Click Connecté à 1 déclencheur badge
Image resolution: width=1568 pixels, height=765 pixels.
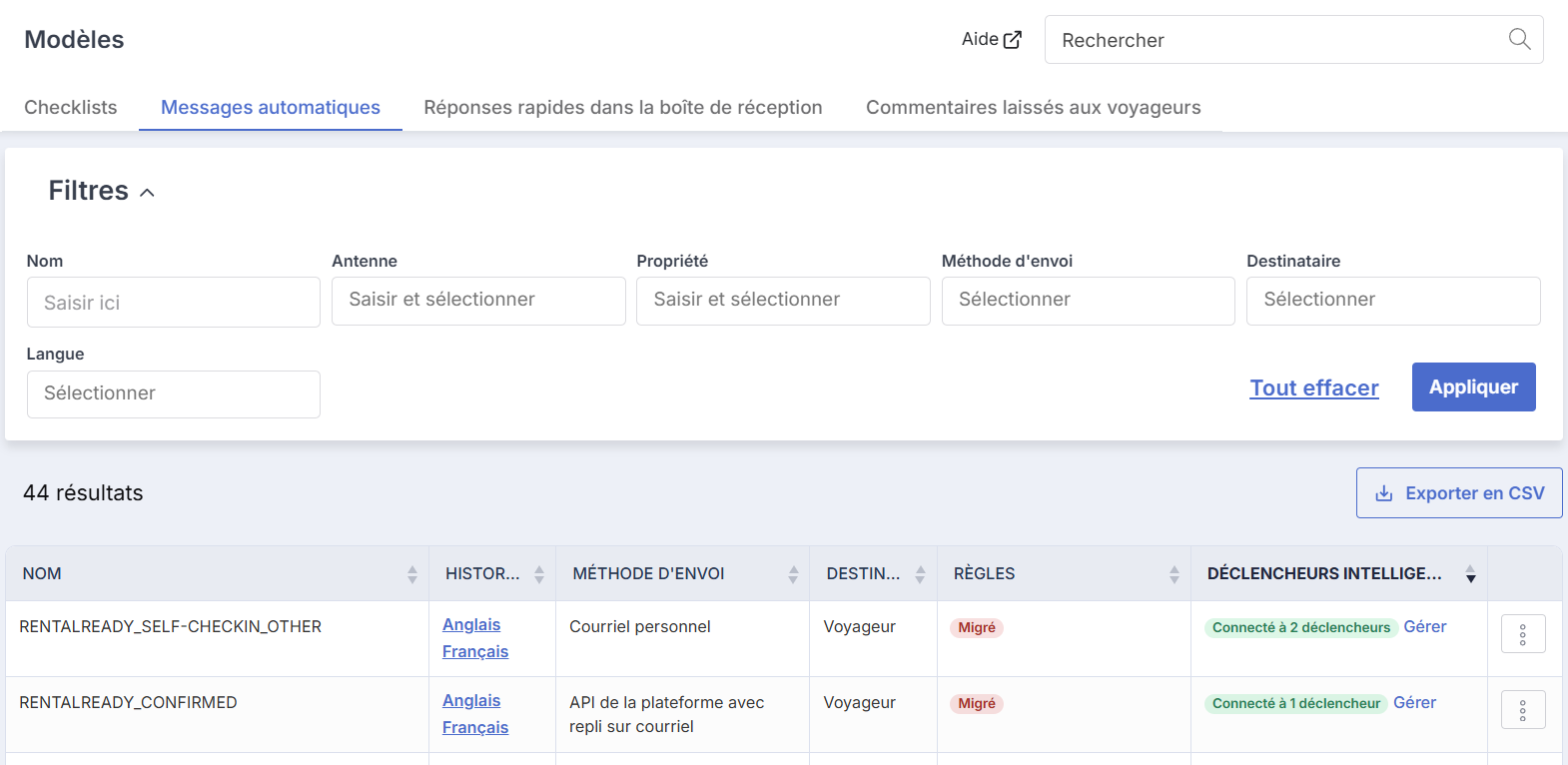pyautogui.click(x=1296, y=703)
